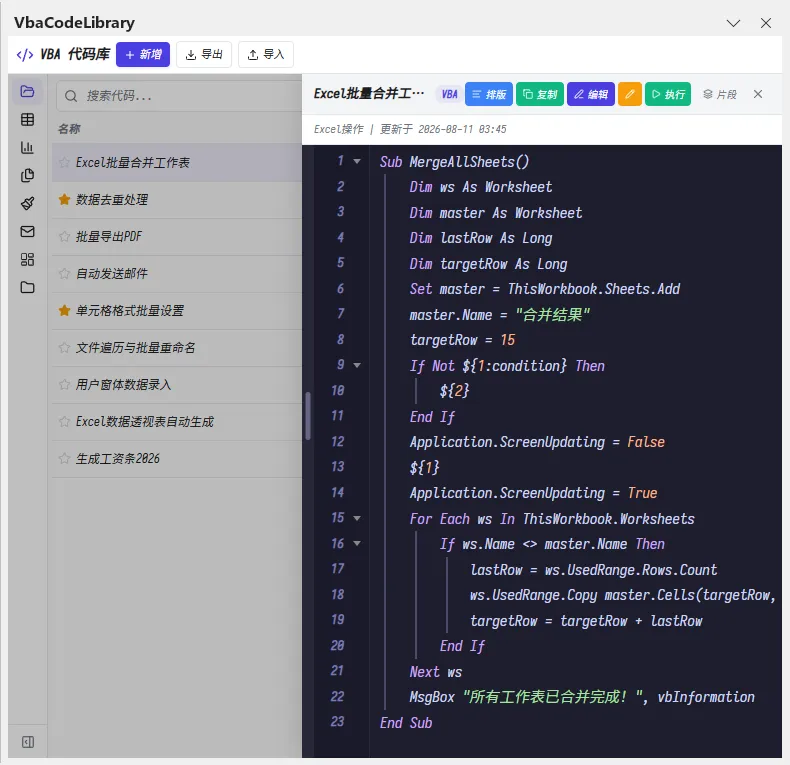Click the 编辑 edit button
The height and width of the screenshot is (765, 790).
tap(590, 94)
